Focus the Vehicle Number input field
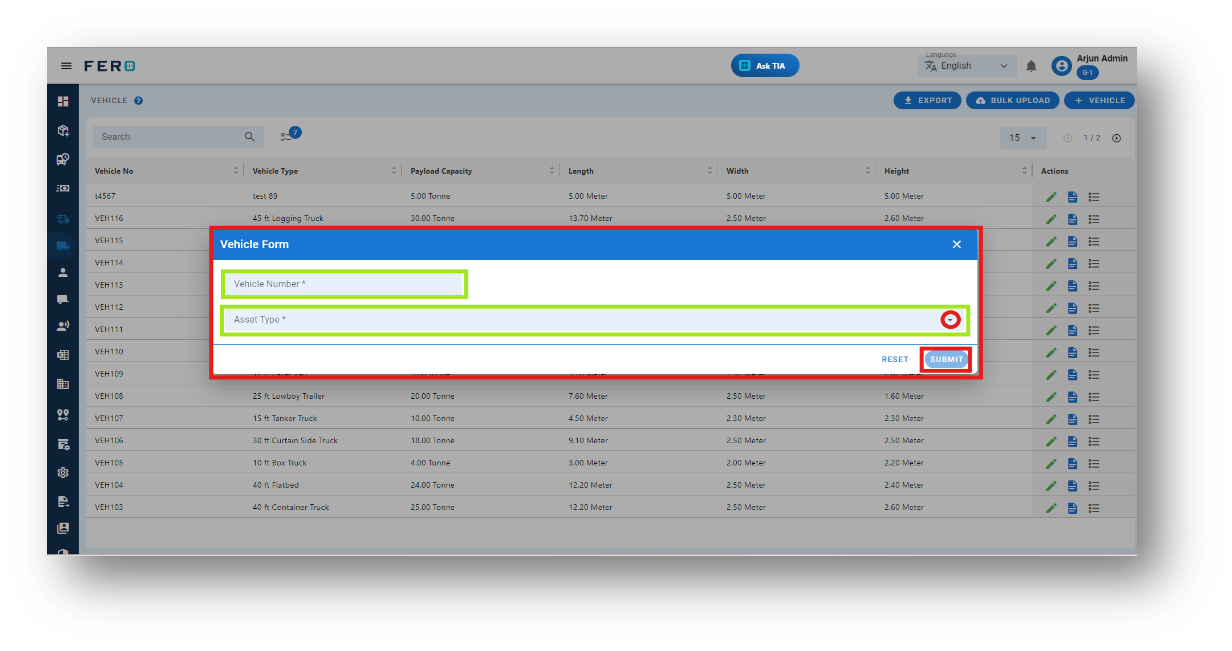 click(x=344, y=284)
